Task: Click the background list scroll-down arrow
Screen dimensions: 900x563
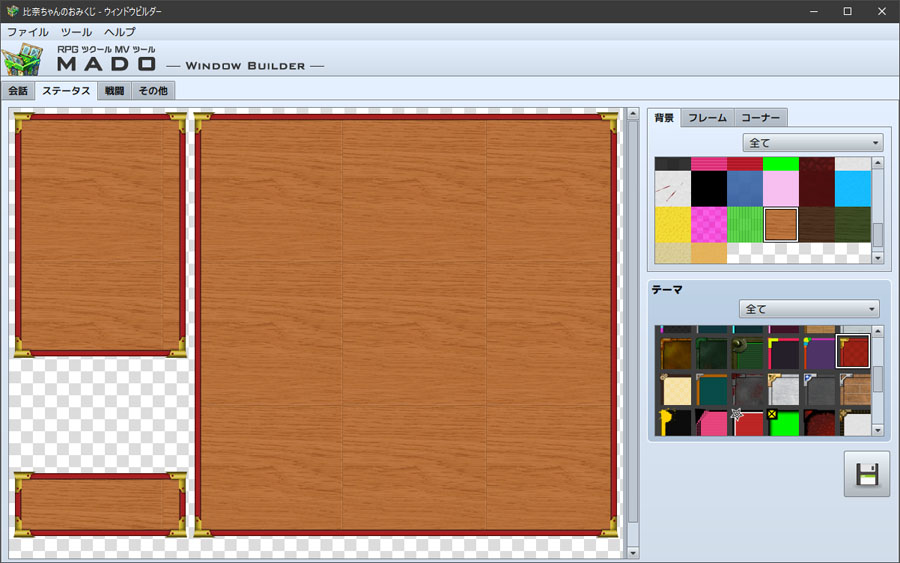Action: [x=878, y=258]
